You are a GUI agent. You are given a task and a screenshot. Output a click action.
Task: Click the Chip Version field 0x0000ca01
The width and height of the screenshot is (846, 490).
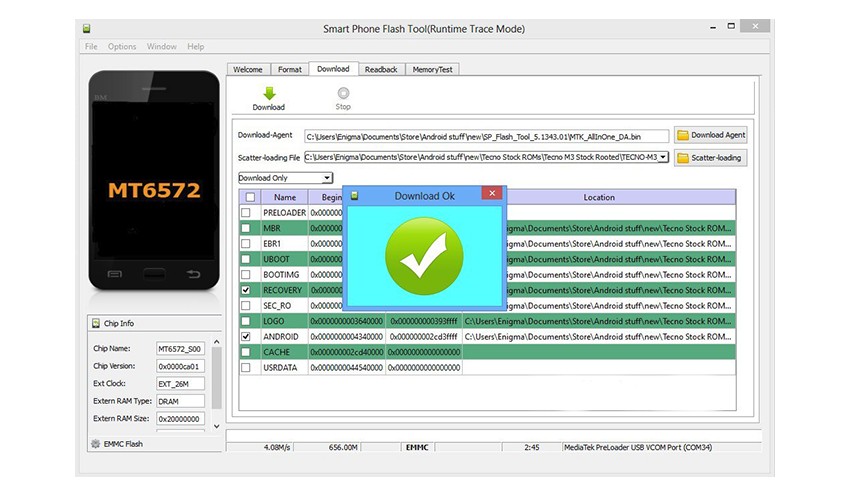click(180, 366)
